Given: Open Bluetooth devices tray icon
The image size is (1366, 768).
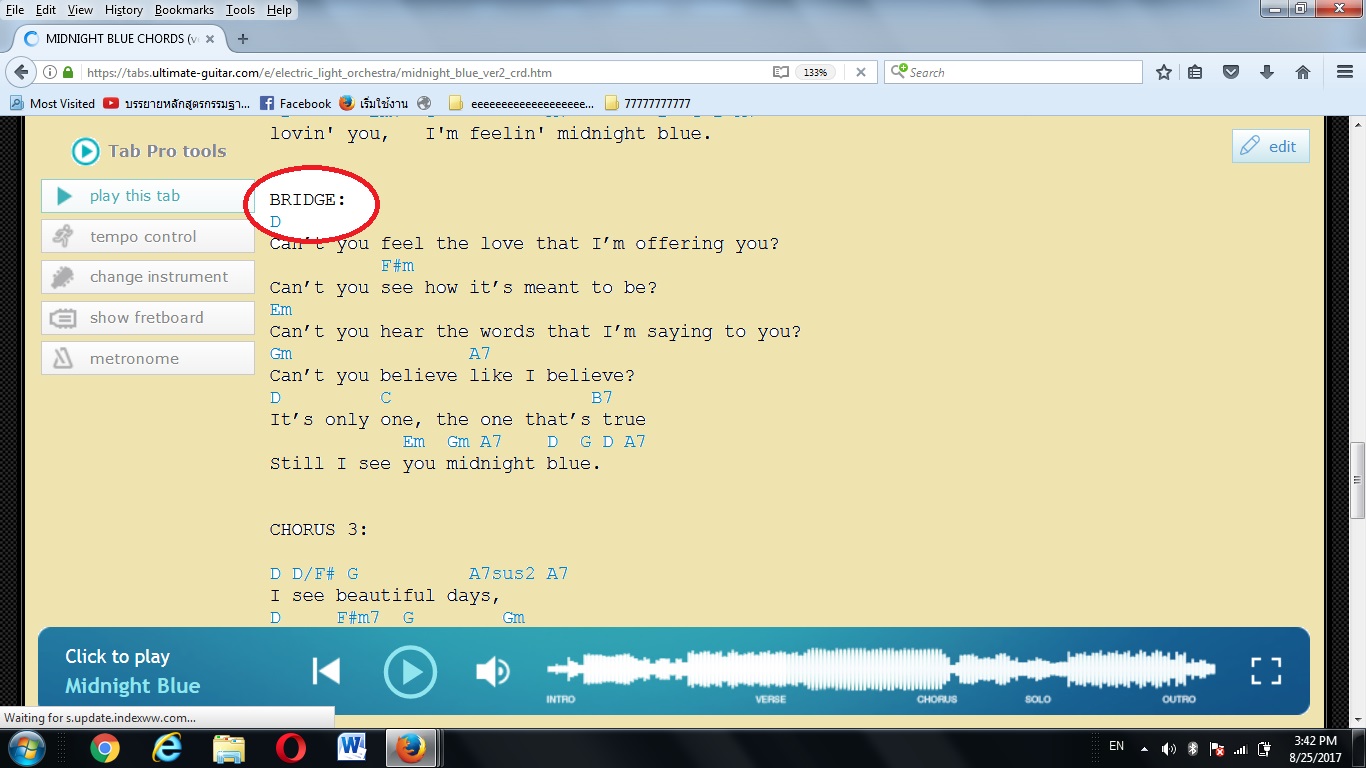Looking at the screenshot, I should pyautogui.click(x=1192, y=748).
